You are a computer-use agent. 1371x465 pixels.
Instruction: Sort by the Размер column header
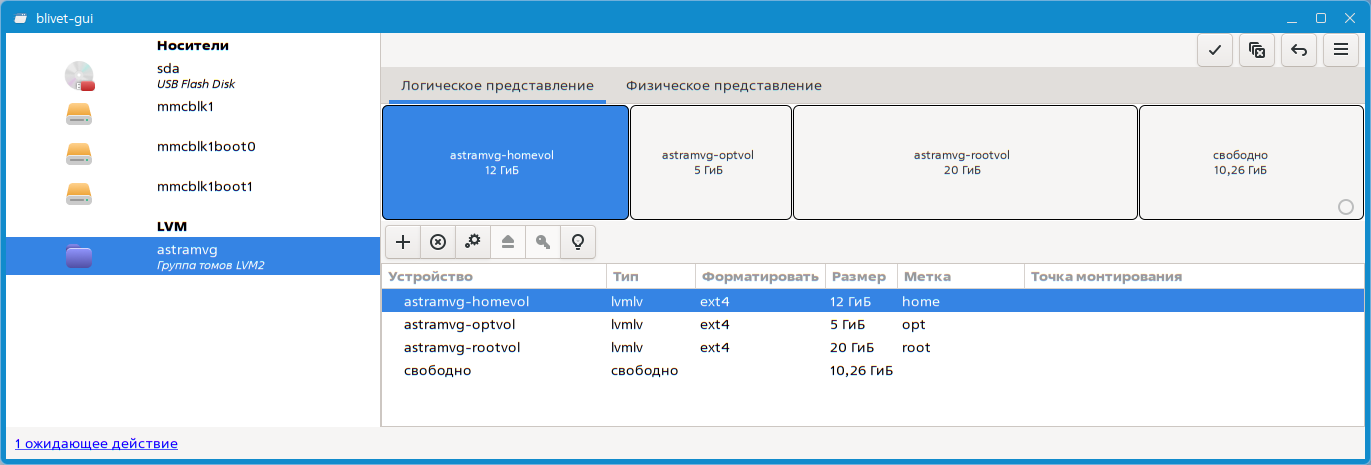pos(859,276)
